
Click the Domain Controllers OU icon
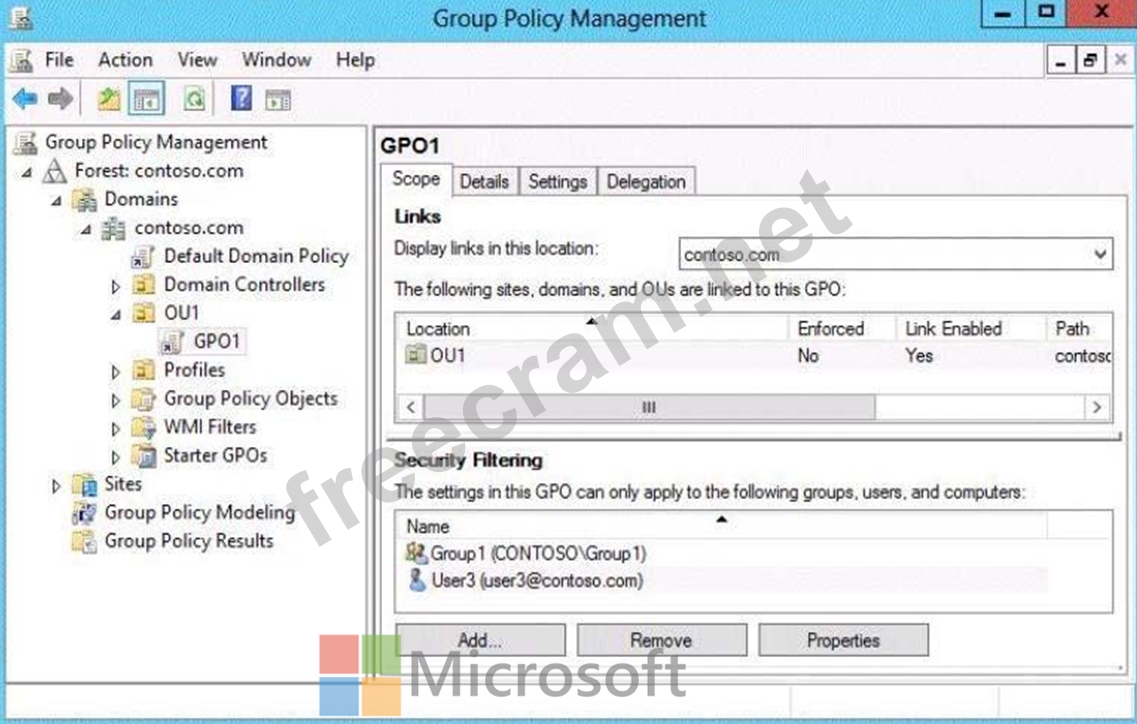click(144, 285)
